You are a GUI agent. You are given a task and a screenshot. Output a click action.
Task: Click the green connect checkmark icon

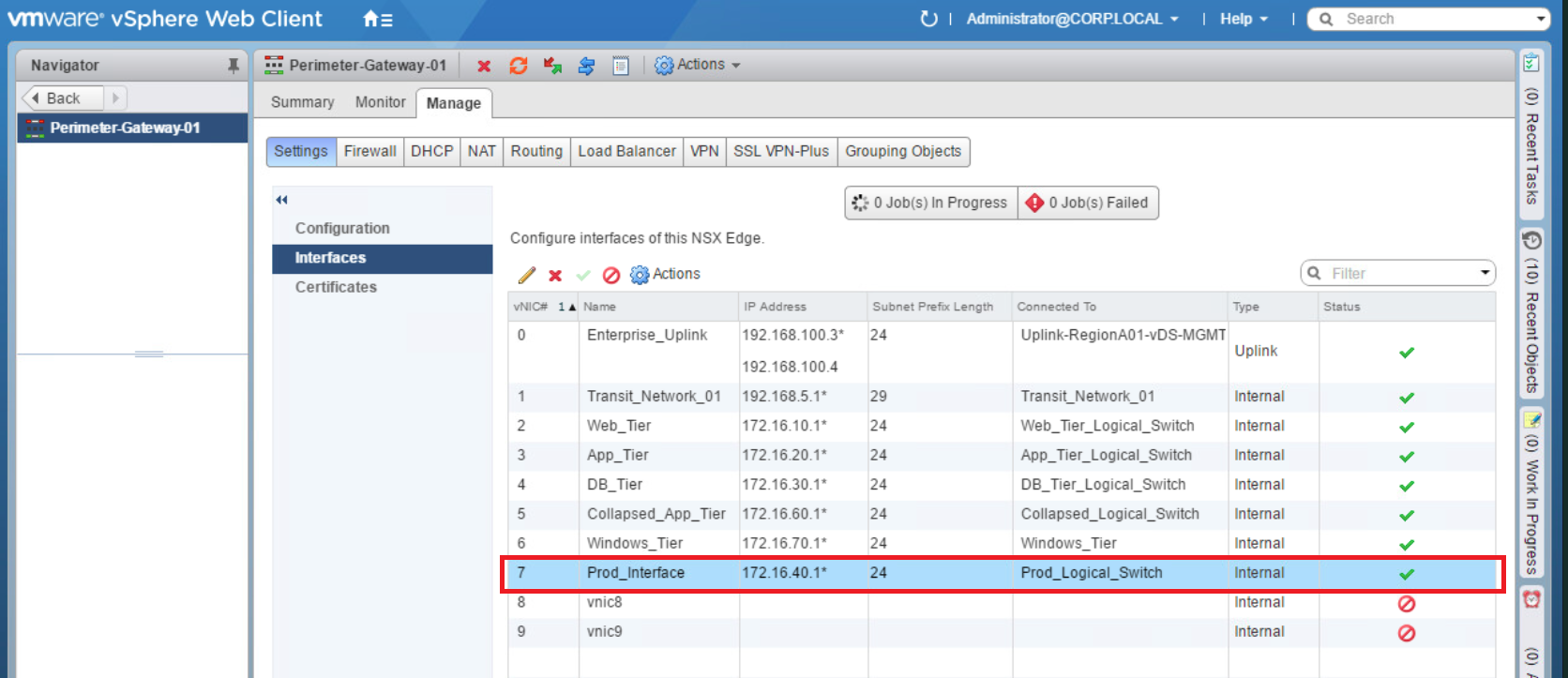tap(583, 275)
